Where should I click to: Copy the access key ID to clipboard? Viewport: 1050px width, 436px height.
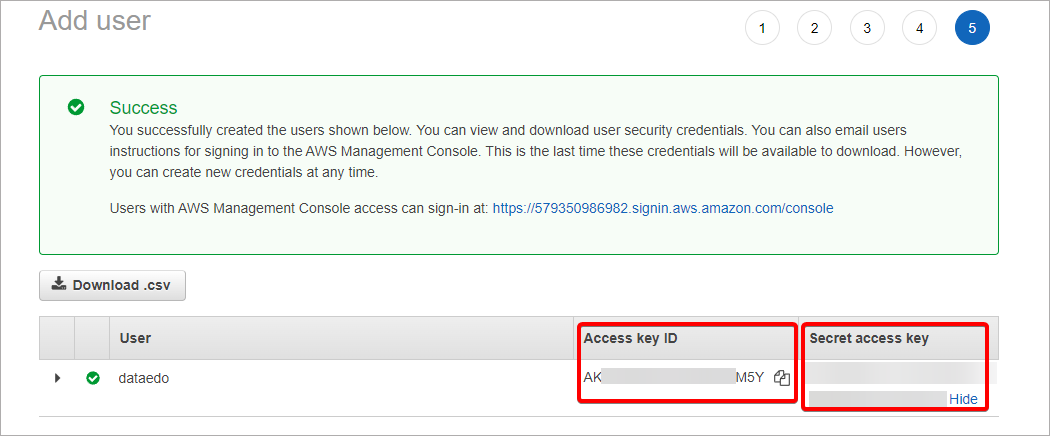(x=782, y=378)
